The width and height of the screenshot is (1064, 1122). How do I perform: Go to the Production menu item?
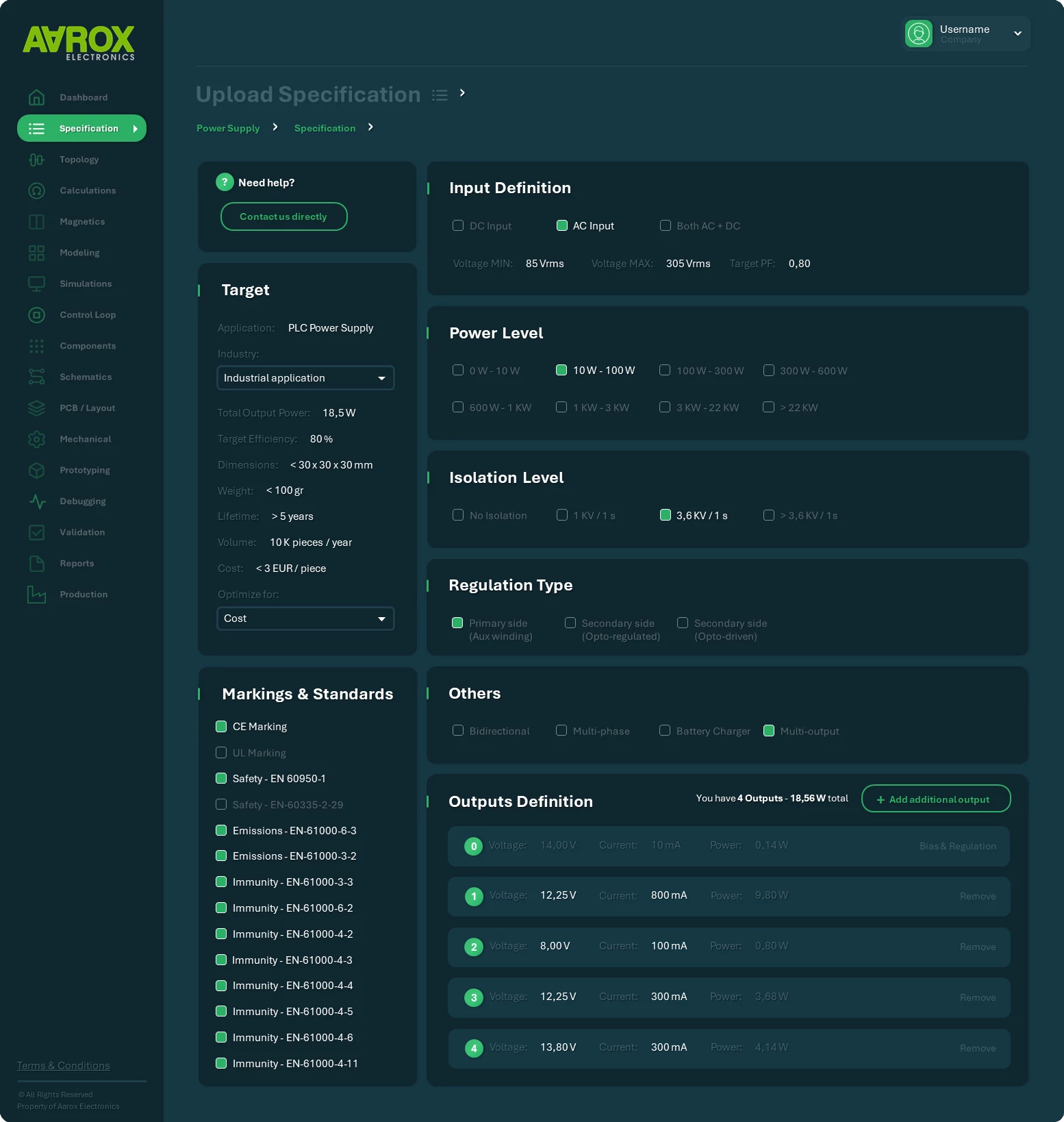coord(84,595)
